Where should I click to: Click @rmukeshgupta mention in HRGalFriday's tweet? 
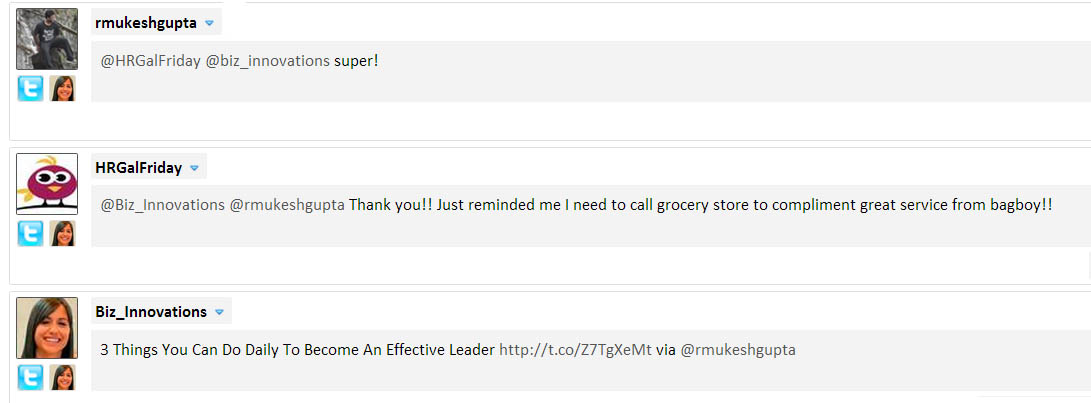click(287, 205)
